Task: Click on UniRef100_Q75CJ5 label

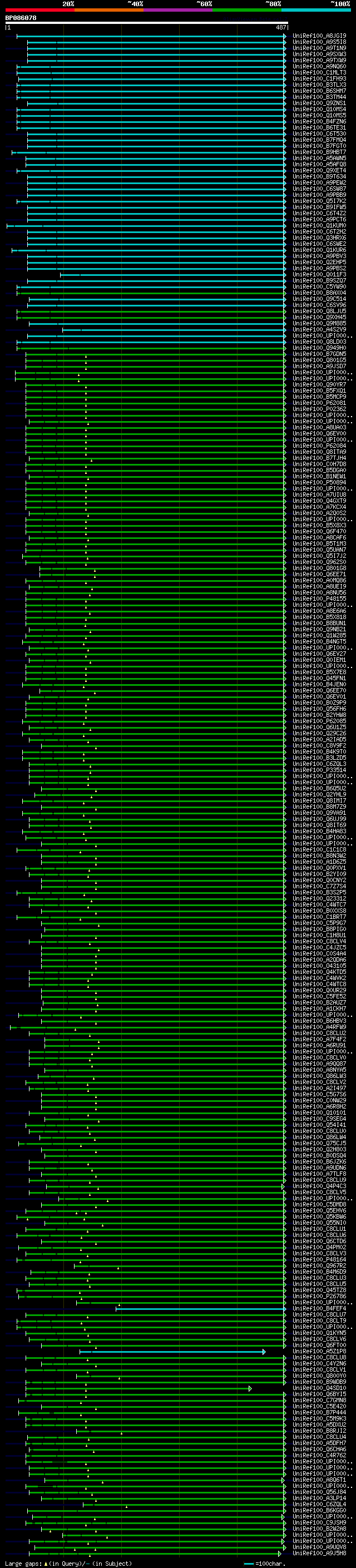Action: point(319,1143)
